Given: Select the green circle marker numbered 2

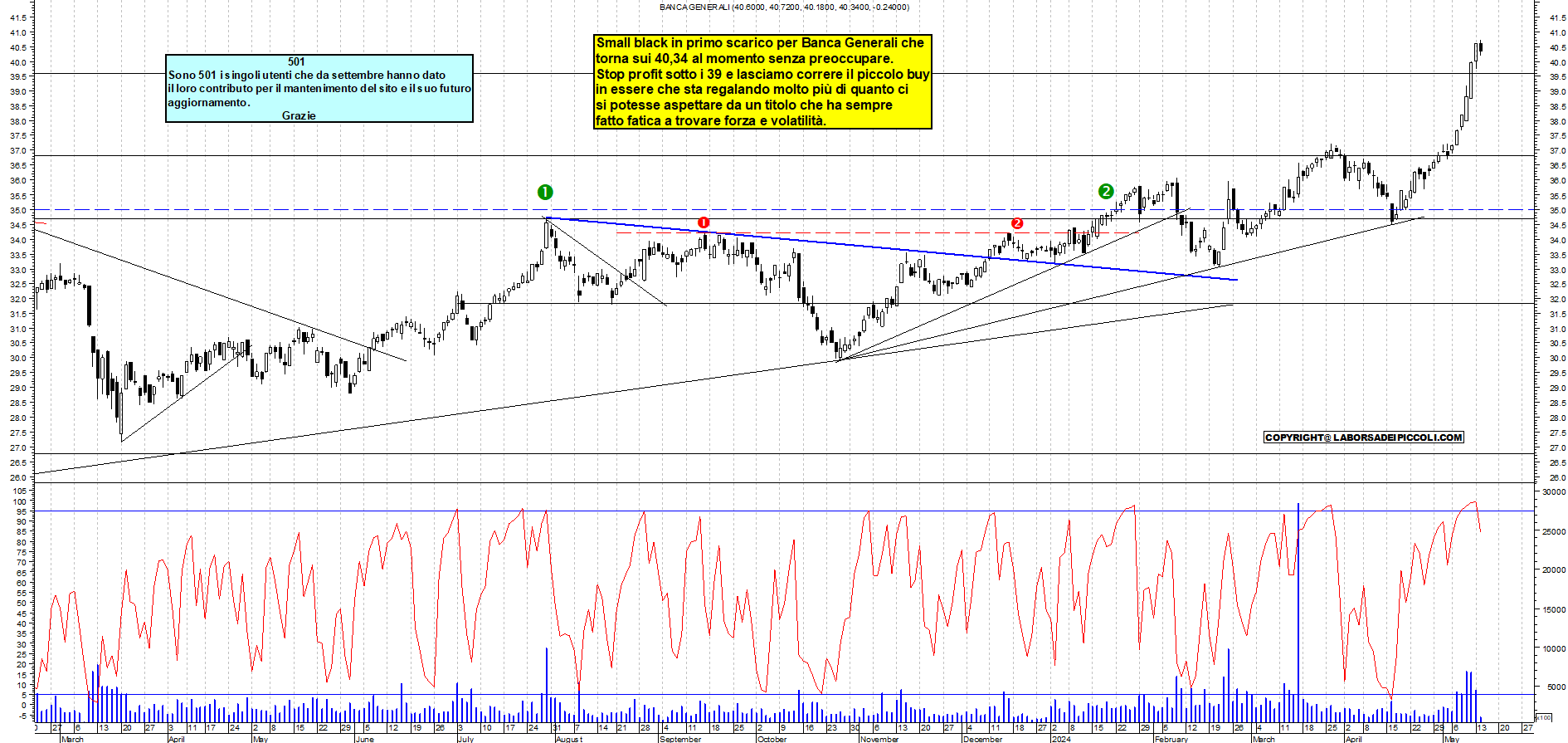Looking at the screenshot, I should (1106, 192).
